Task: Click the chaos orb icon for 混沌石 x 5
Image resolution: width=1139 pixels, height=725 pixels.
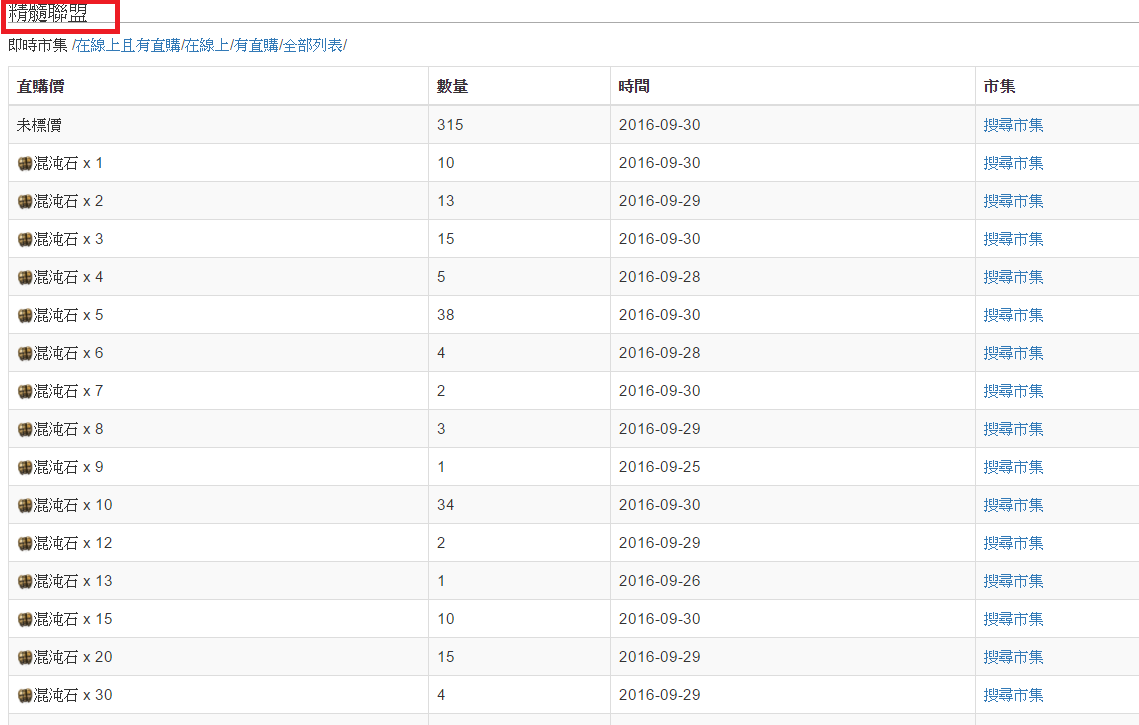Action: (x=25, y=315)
